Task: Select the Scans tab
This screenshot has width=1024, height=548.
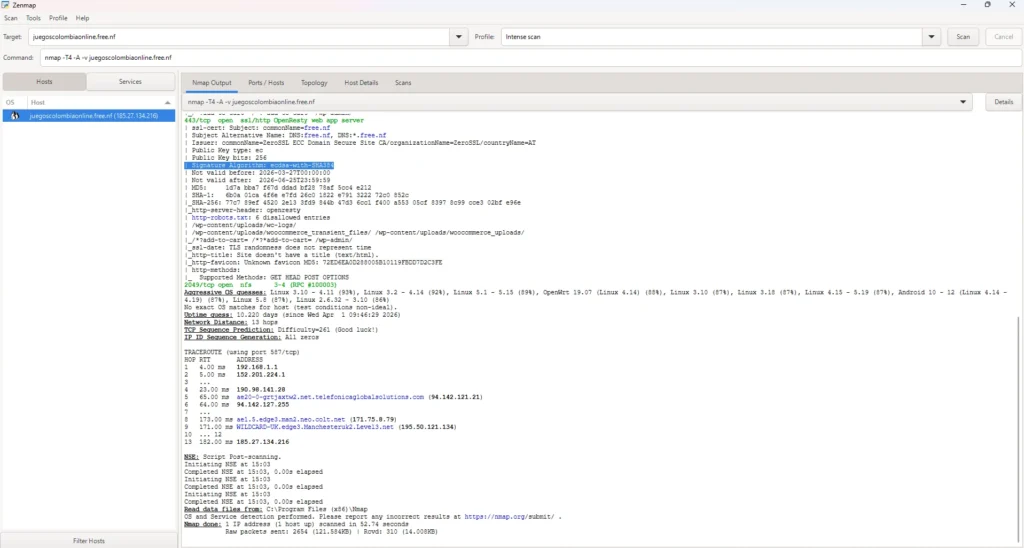Action: pyautogui.click(x=403, y=83)
